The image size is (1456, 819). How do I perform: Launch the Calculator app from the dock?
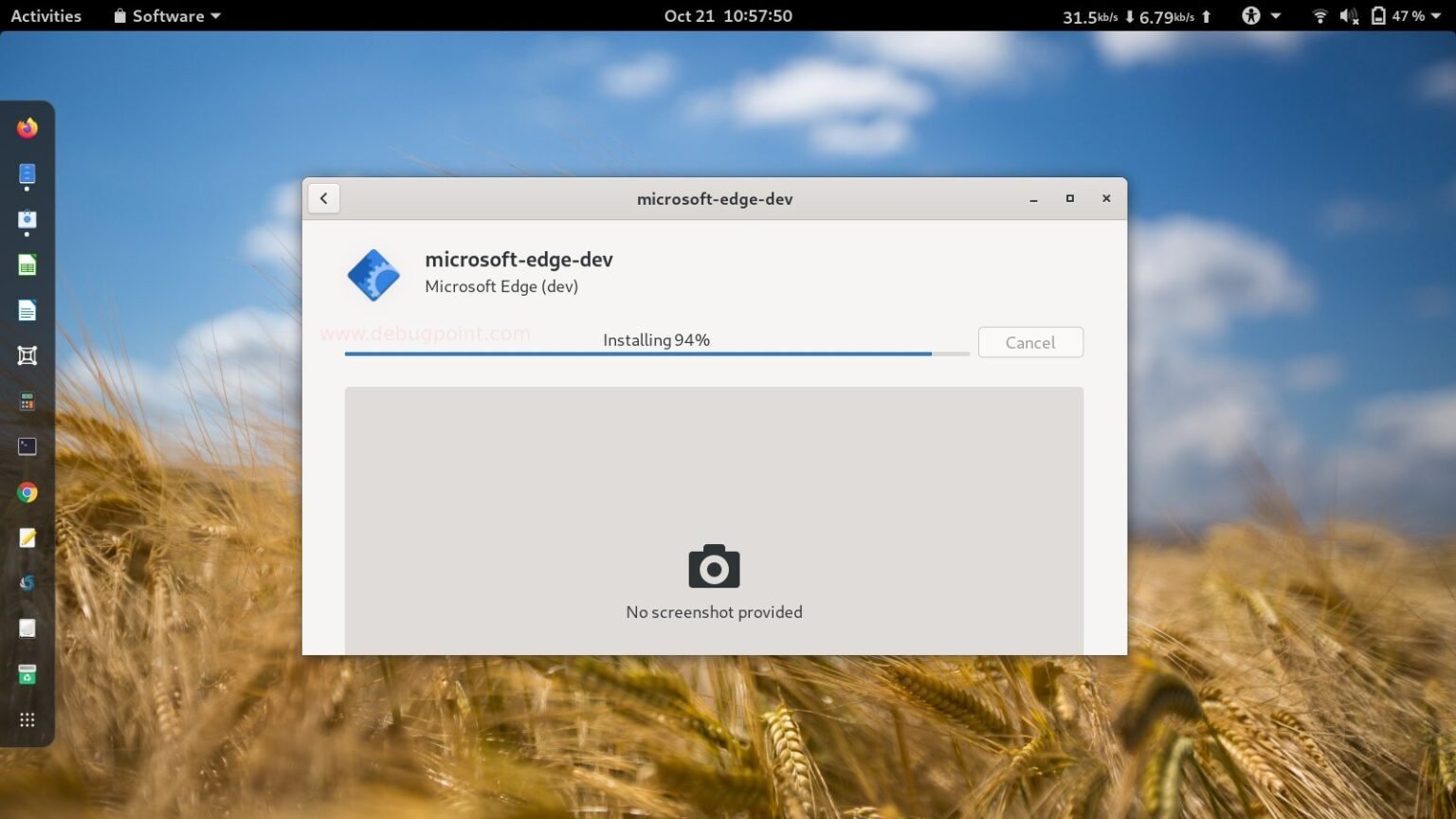pyautogui.click(x=27, y=401)
